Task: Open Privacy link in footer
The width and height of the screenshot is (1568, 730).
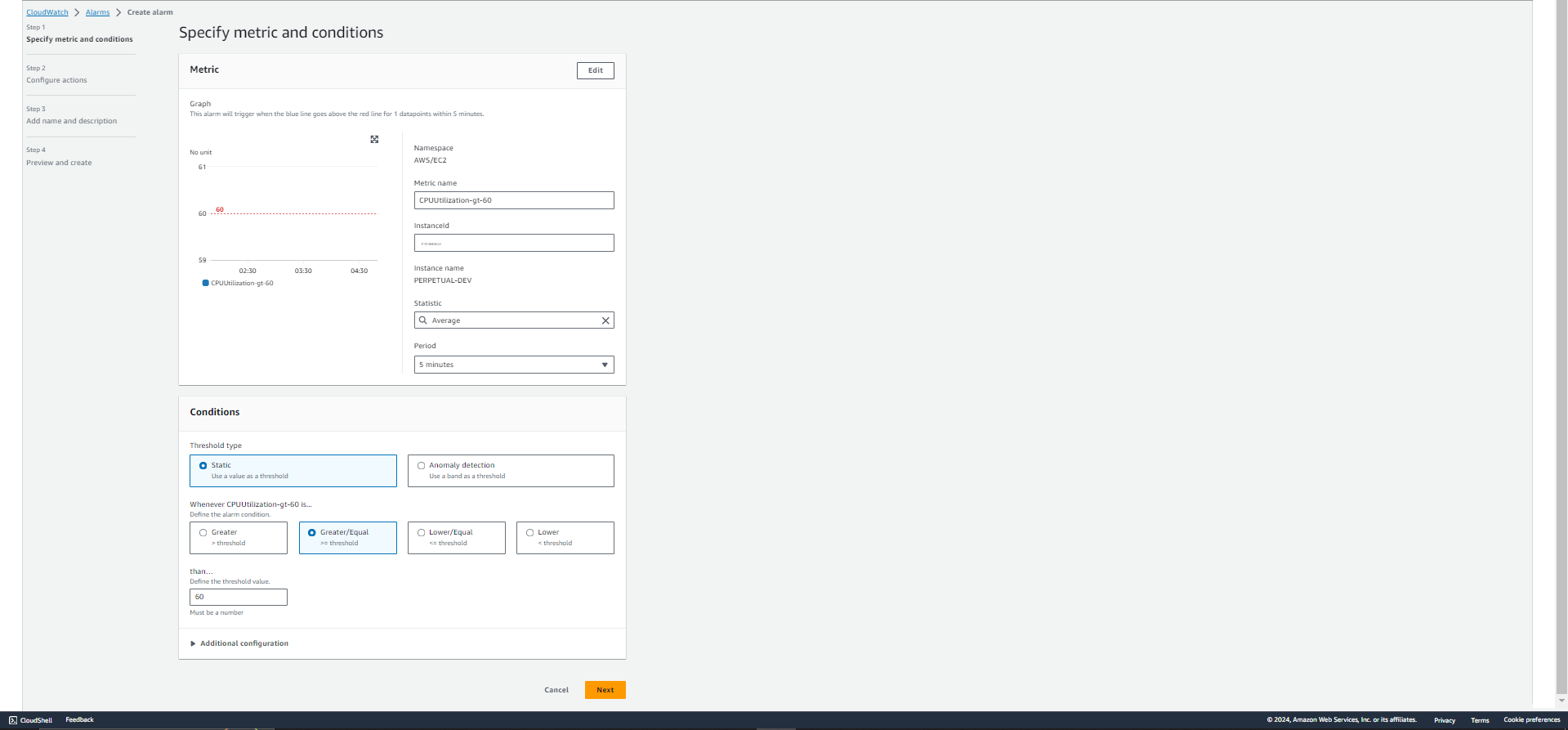Action: tap(1445, 720)
